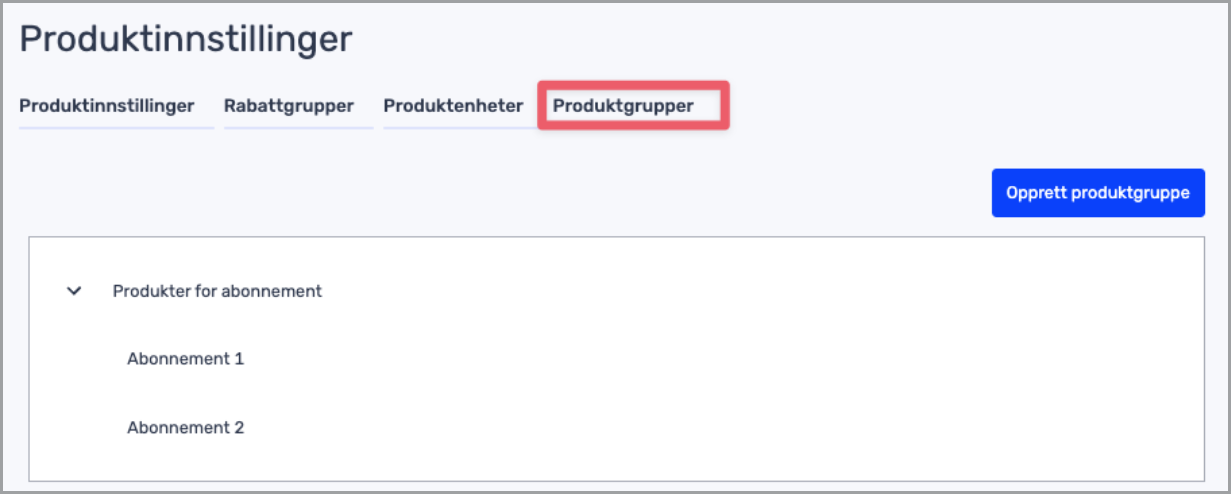Choose the Abonnement 2 subgroup row
This screenshot has height=494, width=1231.
click(185, 428)
